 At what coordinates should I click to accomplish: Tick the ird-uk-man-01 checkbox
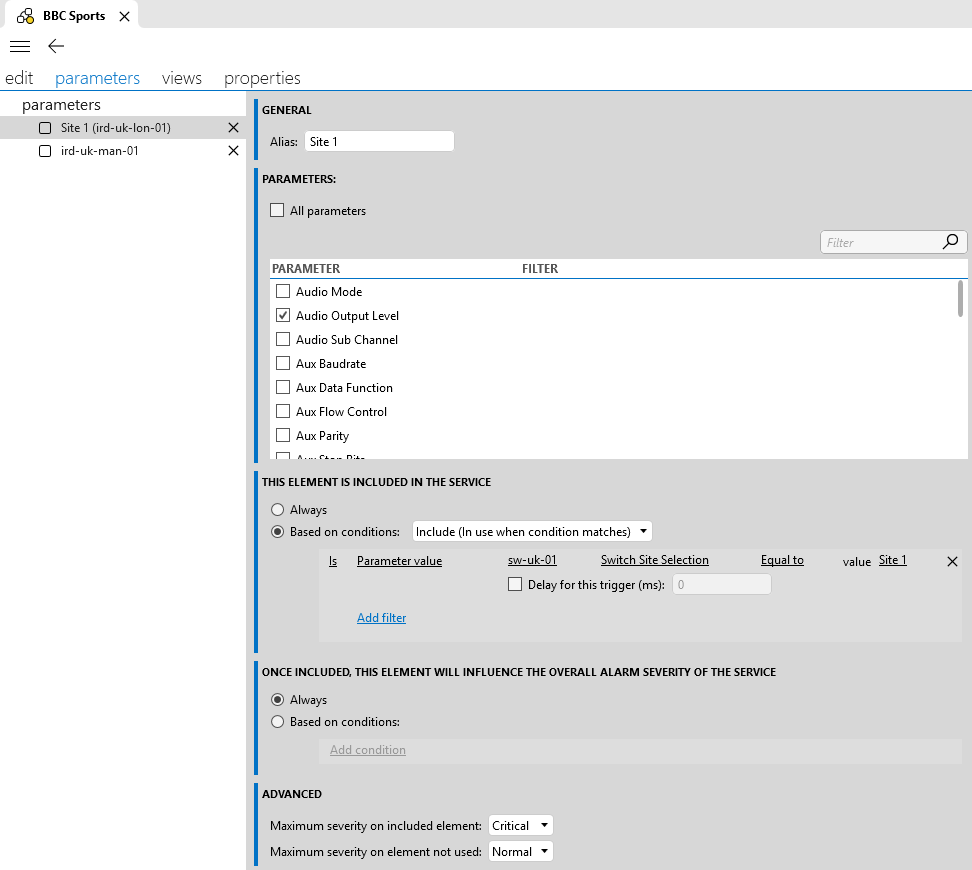click(x=45, y=151)
